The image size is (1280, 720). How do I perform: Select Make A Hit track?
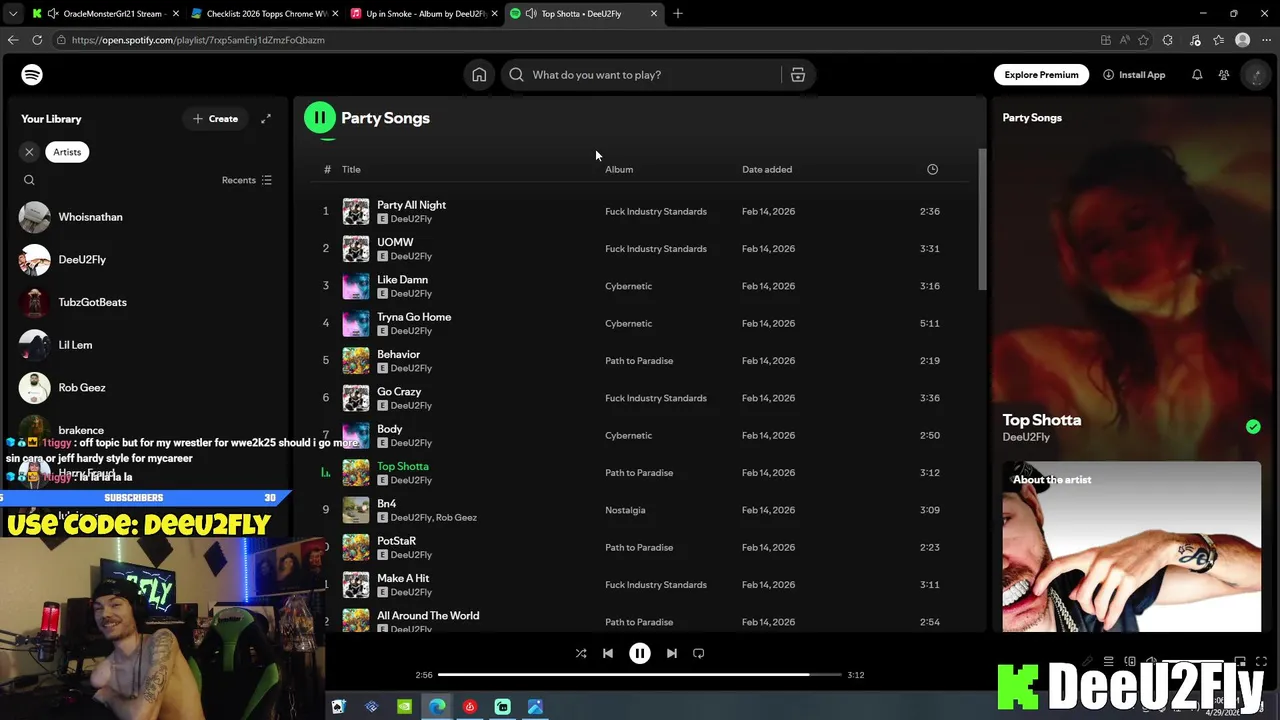click(x=403, y=578)
